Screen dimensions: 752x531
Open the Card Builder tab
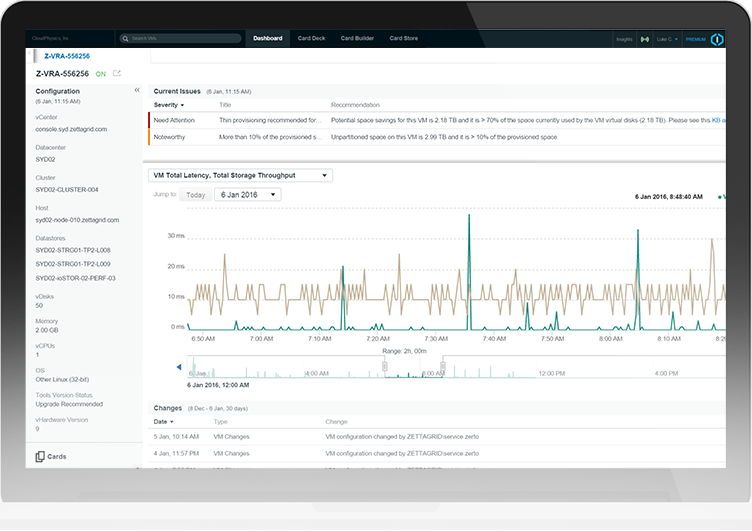click(x=357, y=39)
